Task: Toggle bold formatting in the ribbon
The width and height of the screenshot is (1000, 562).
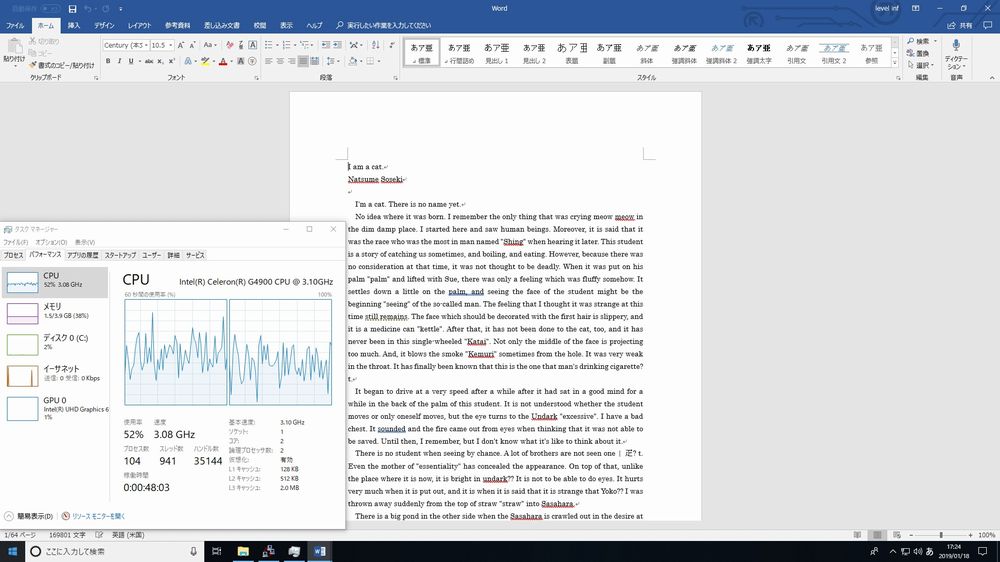Action: click(x=107, y=61)
